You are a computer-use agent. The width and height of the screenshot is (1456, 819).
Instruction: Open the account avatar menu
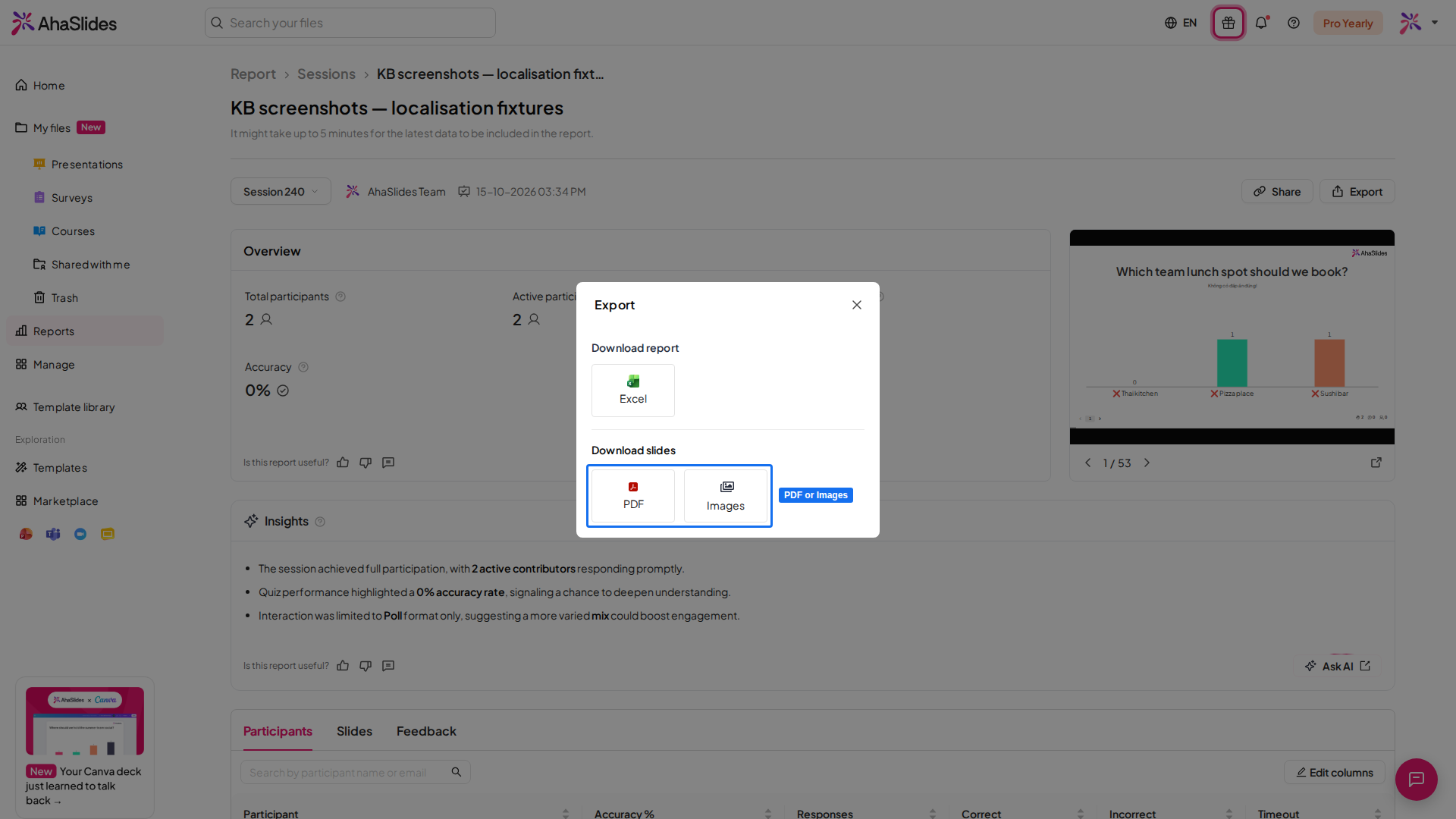pyautogui.click(x=1419, y=23)
